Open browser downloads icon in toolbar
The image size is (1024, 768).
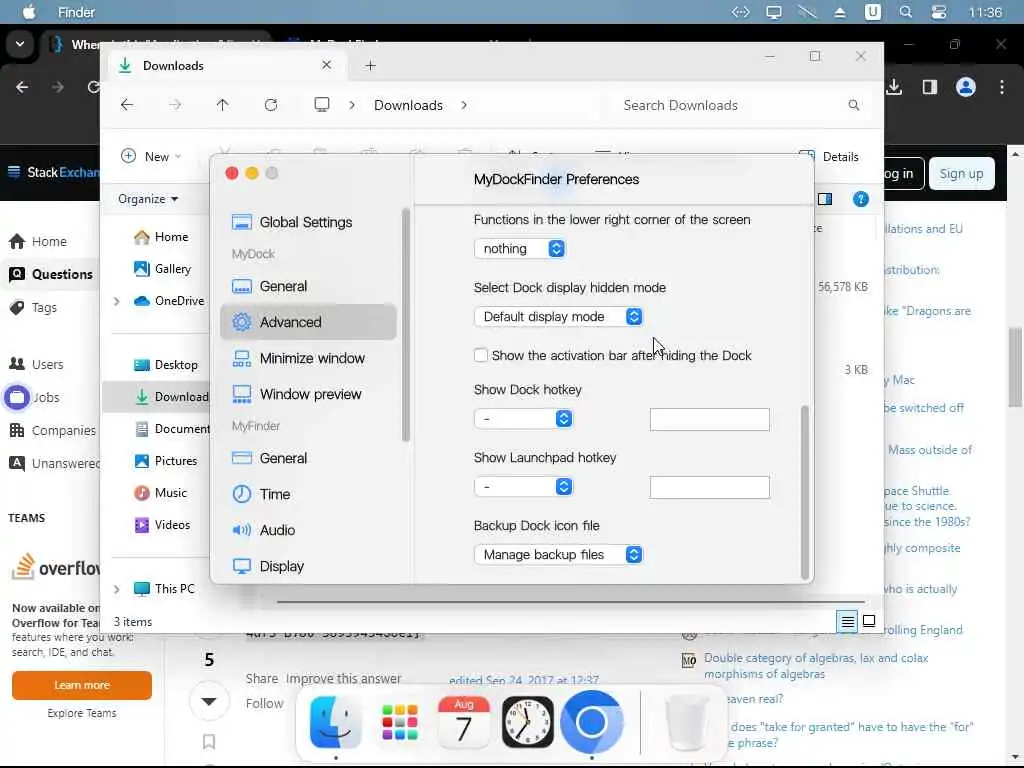pyautogui.click(x=894, y=87)
